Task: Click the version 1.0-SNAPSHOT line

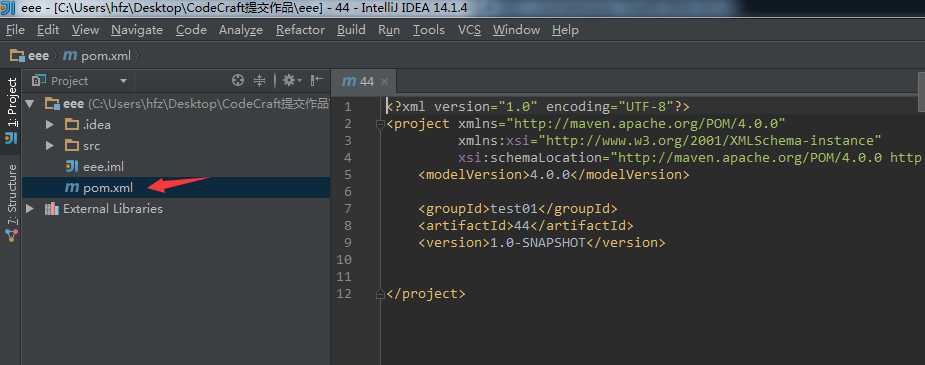Action: click(542, 242)
